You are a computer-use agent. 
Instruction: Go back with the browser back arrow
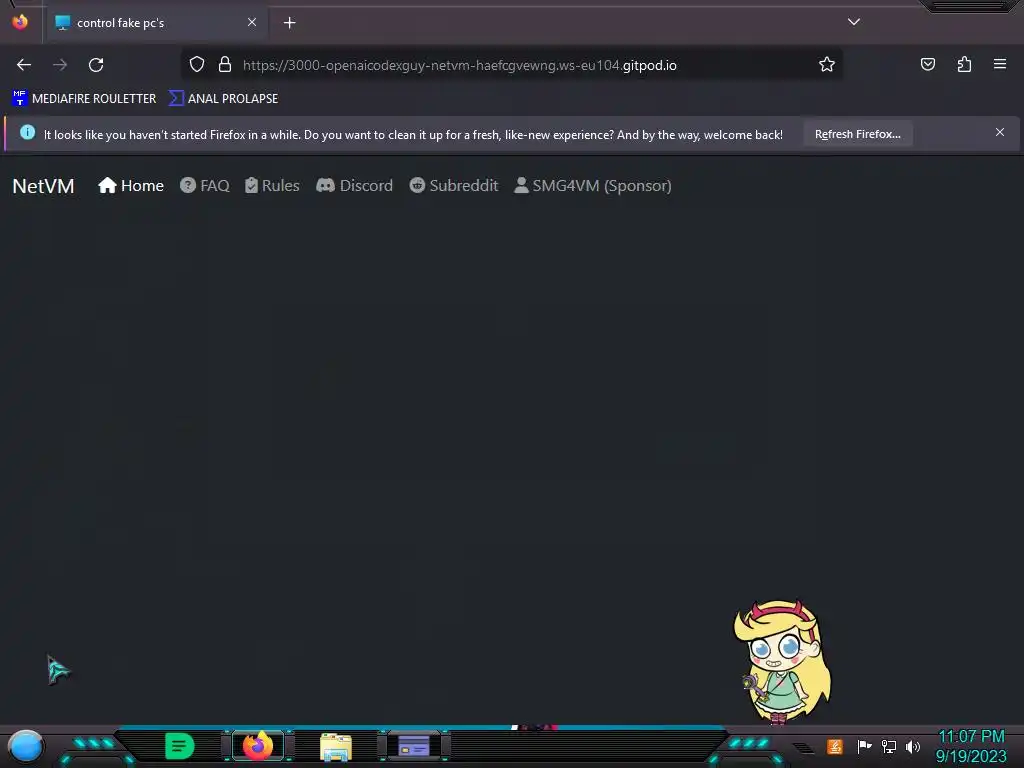tap(24, 65)
